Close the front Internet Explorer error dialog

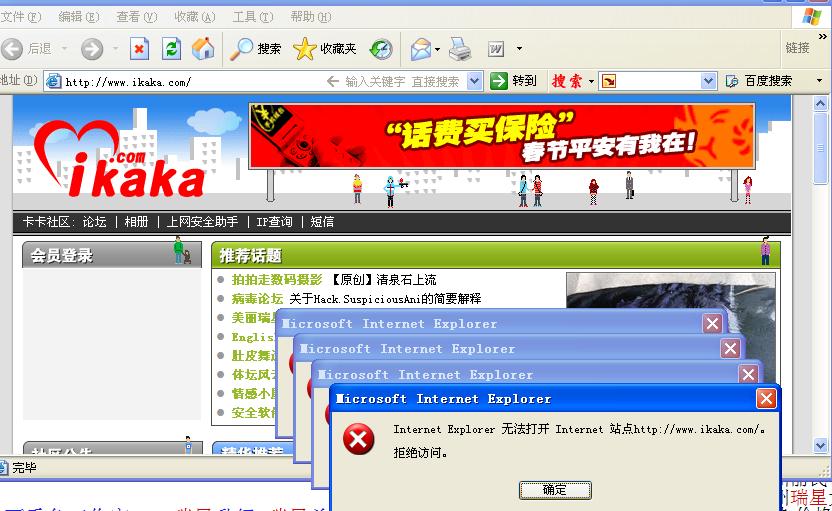766,399
